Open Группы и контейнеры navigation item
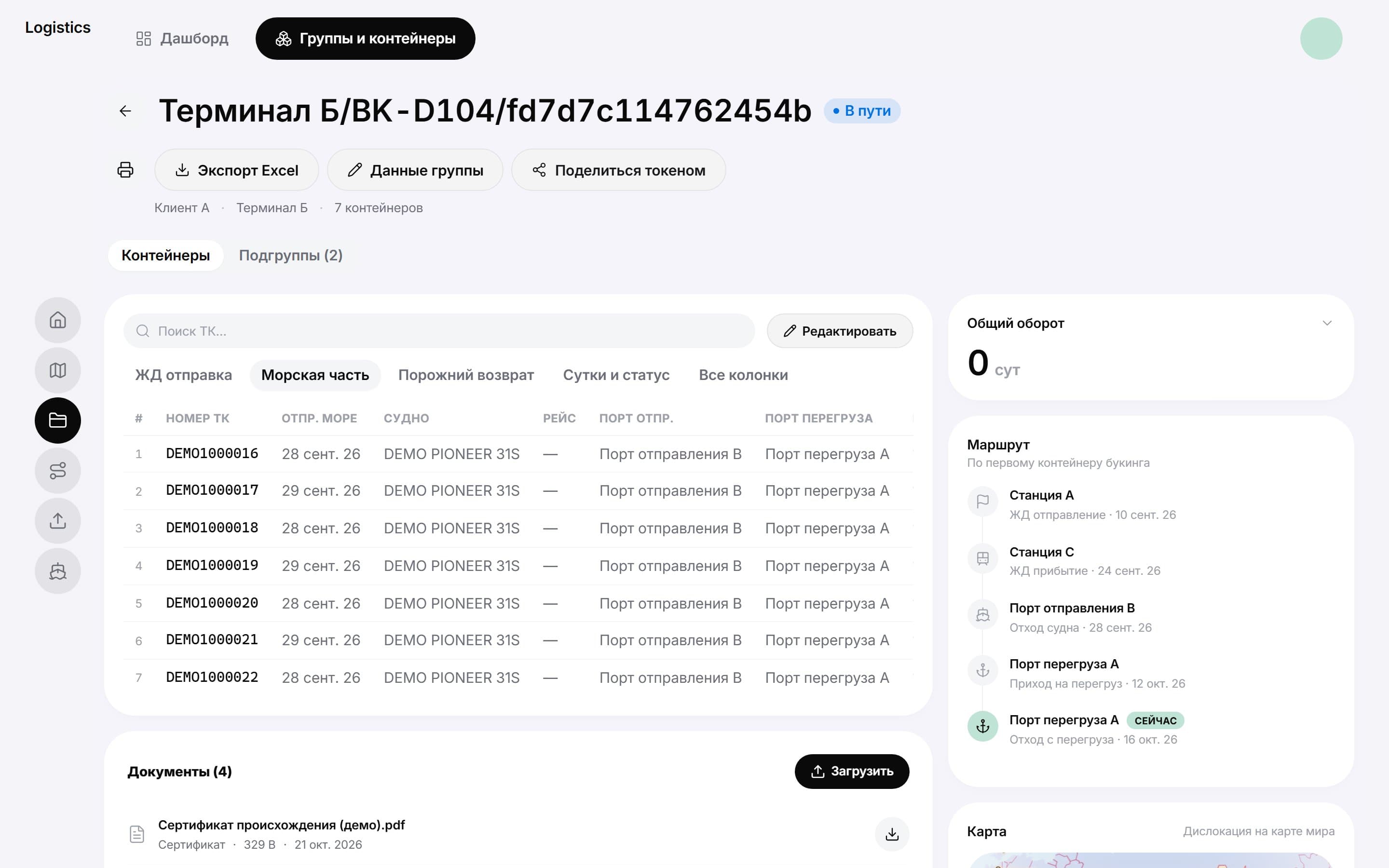This screenshot has width=1389, height=868. point(365,39)
